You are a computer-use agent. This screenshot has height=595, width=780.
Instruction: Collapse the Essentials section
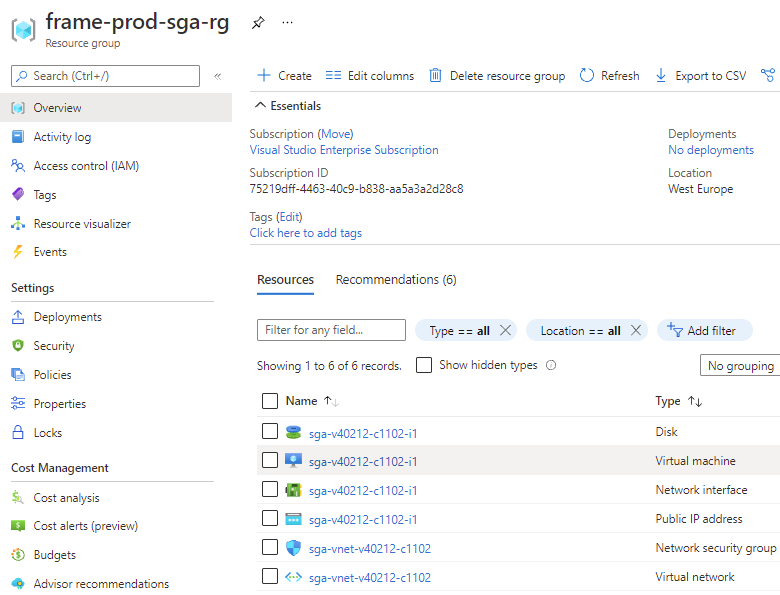click(x=260, y=106)
